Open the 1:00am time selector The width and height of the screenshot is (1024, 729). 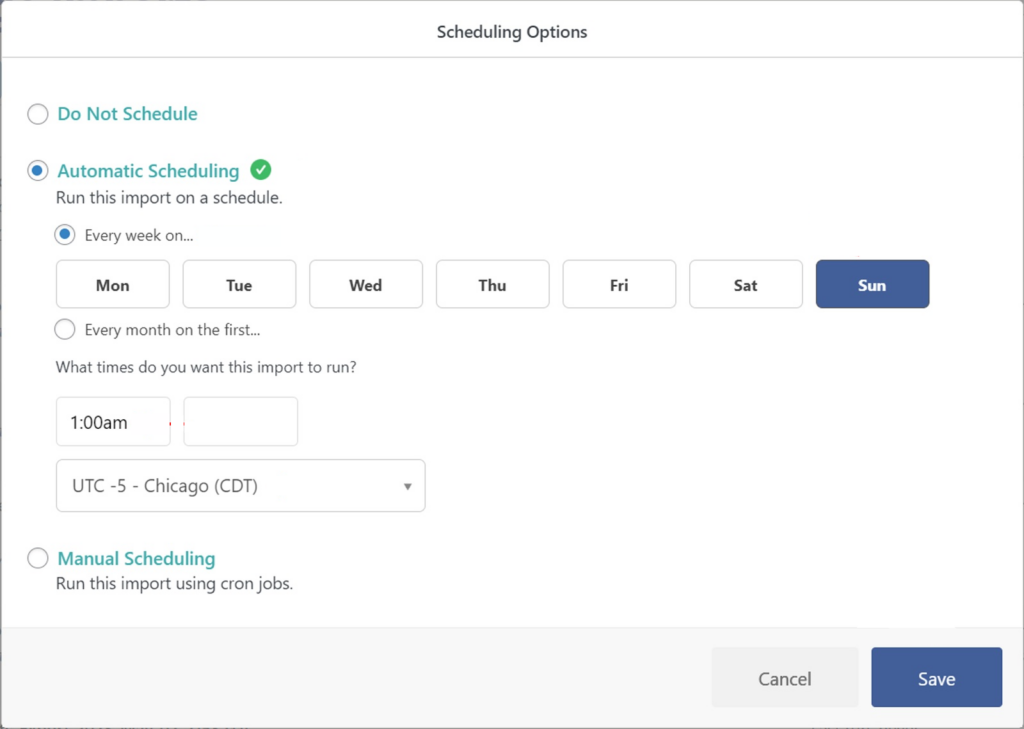pyautogui.click(x=113, y=421)
